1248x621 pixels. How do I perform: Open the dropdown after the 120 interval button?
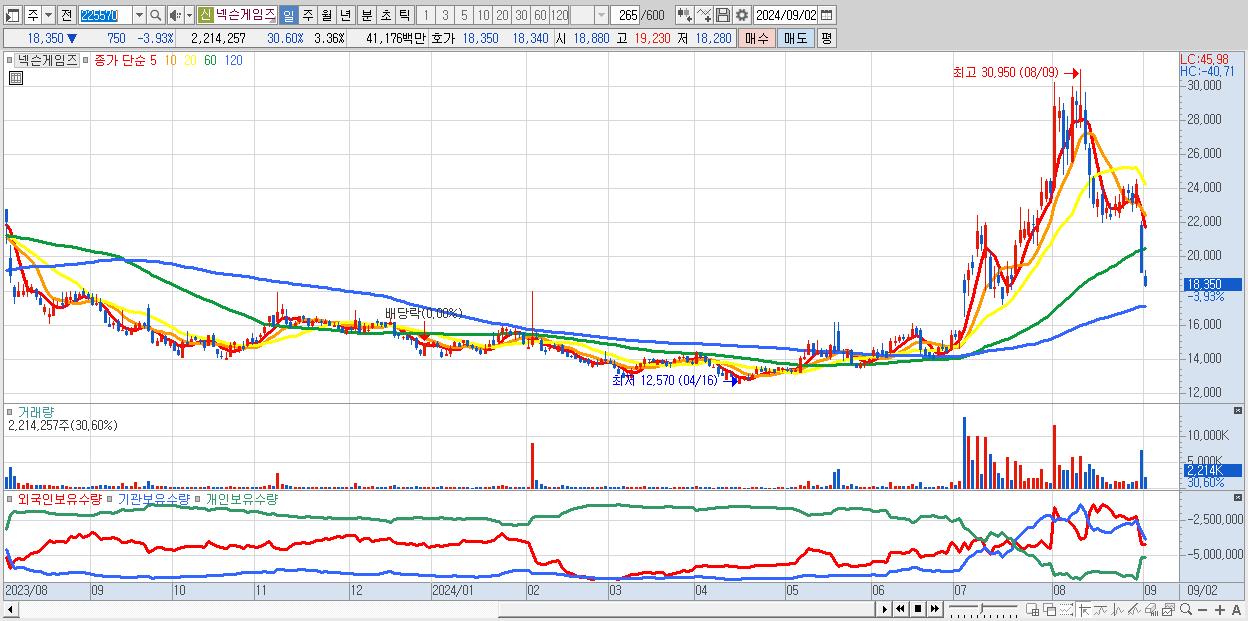601,15
